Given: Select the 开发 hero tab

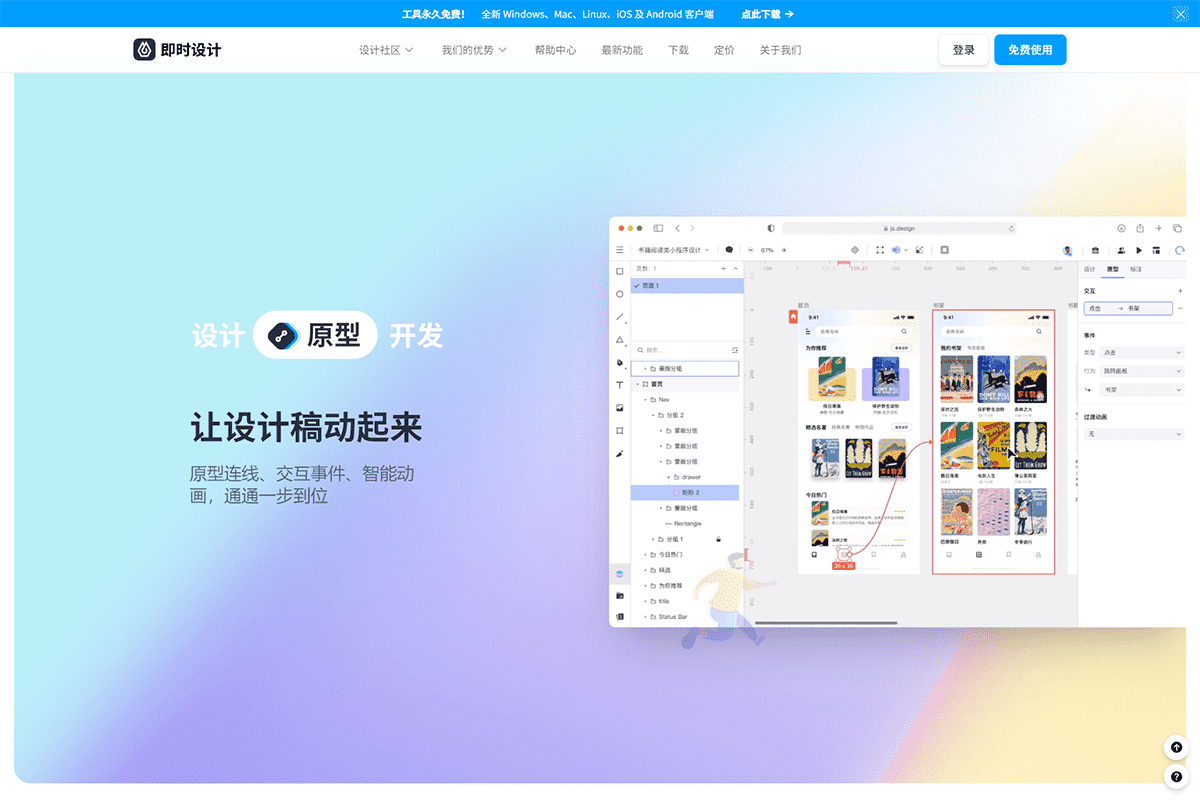Looking at the screenshot, I should (416, 335).
